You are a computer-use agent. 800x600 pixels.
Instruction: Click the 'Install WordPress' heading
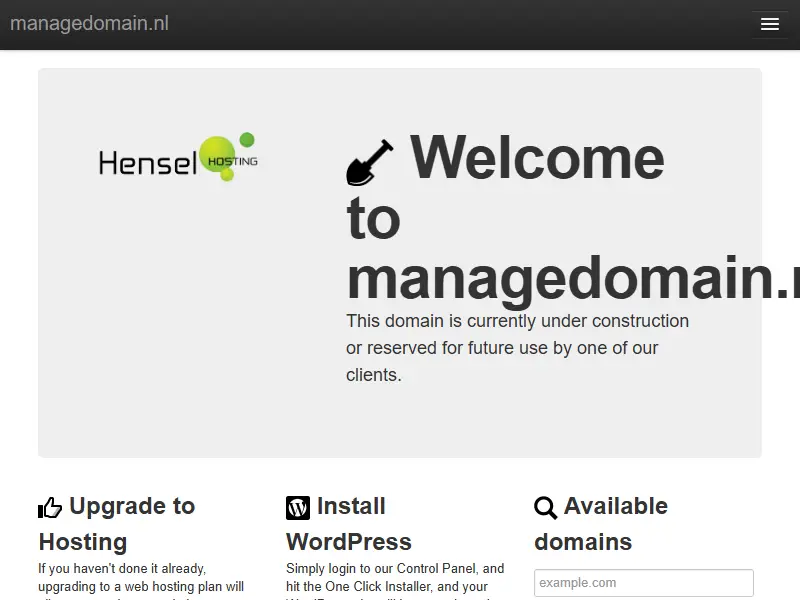tap(348, 524)
